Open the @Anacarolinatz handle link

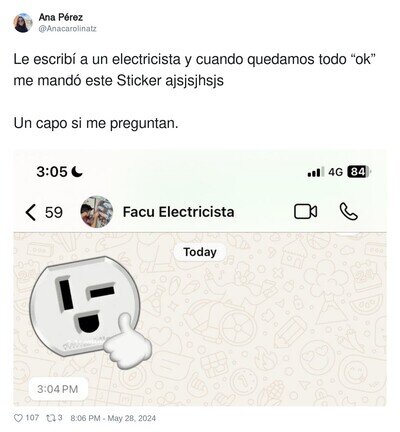point(67,29)
